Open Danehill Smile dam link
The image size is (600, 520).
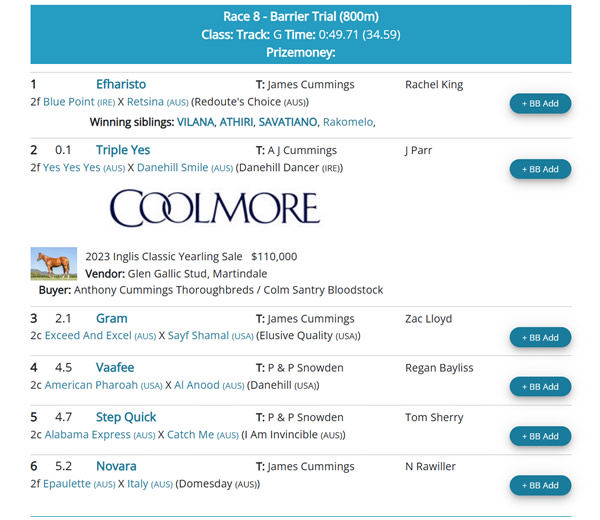pos(173,168)
